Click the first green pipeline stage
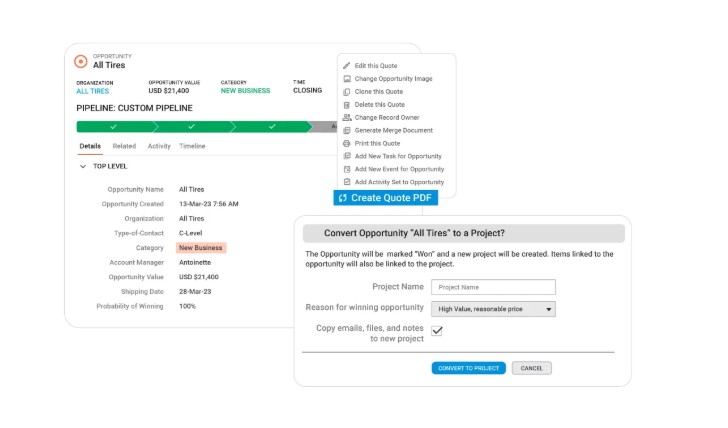Screen dimensions: 728x428 [114, 127]
